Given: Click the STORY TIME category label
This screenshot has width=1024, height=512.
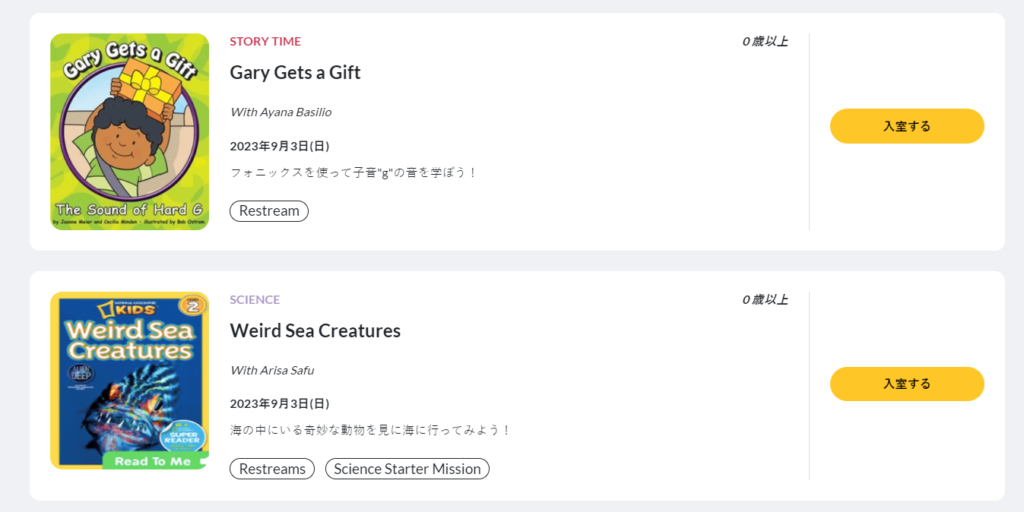Looking at the screenshot, I should point(265,42).
